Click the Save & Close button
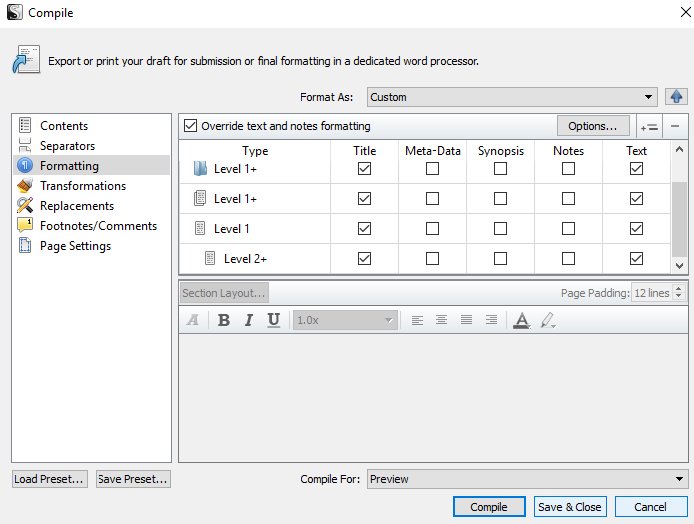This screenshot has width=694, height=524. point(570,507)
